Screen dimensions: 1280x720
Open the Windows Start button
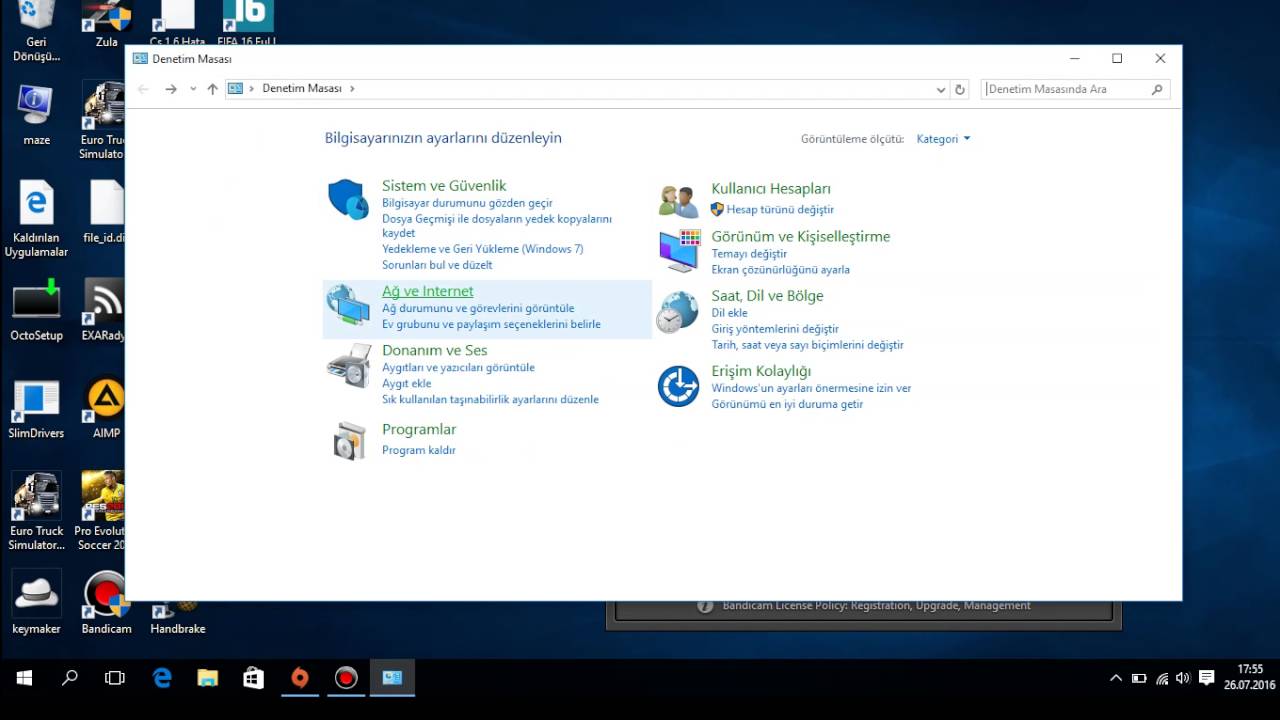[x=24, y=678]
